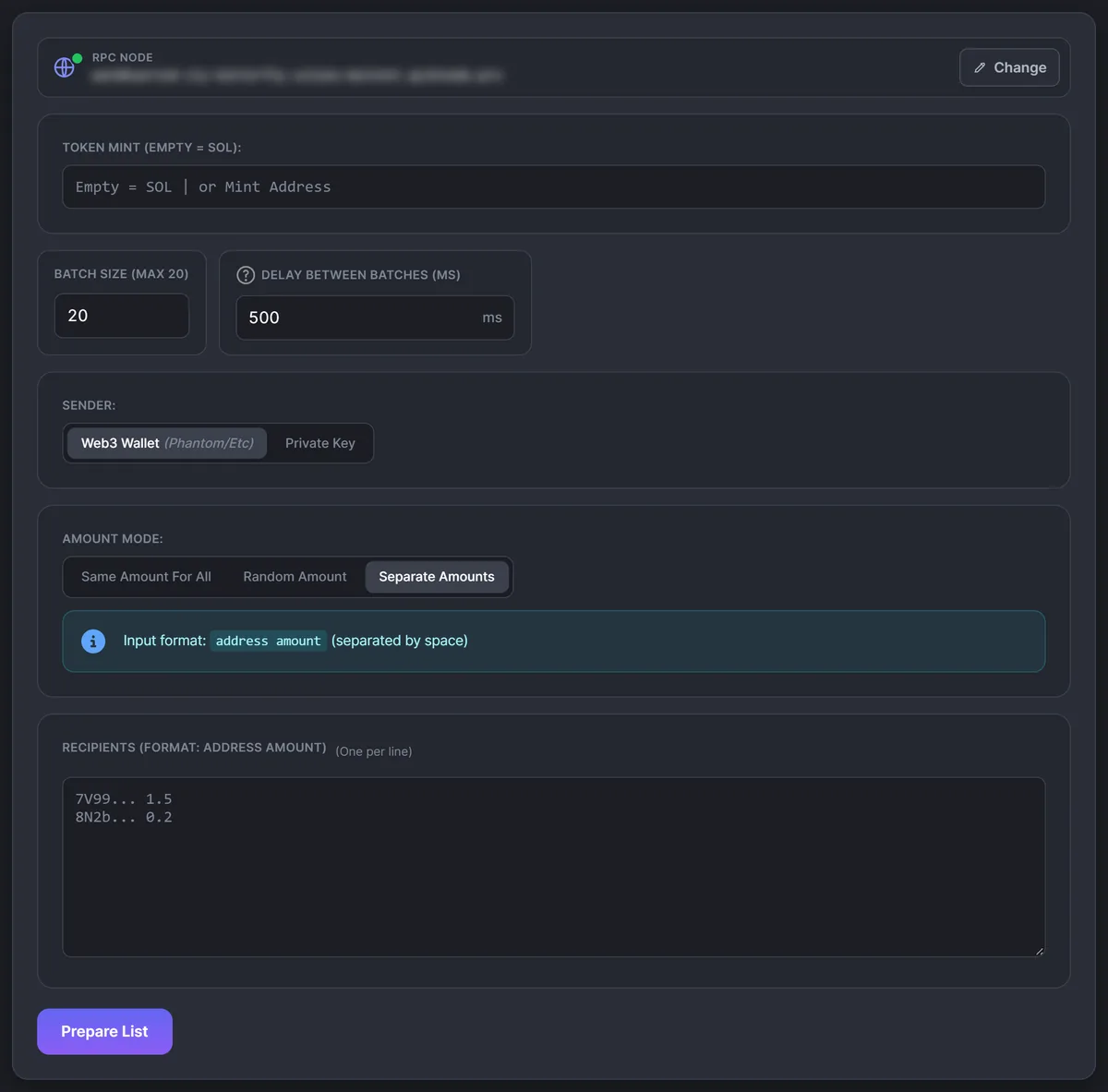Click the "DELAY BETWEEN BATCHES (MS)" label
Image resolution: width=1108 pixels, height=1092 pixels.
click(361, 275)
